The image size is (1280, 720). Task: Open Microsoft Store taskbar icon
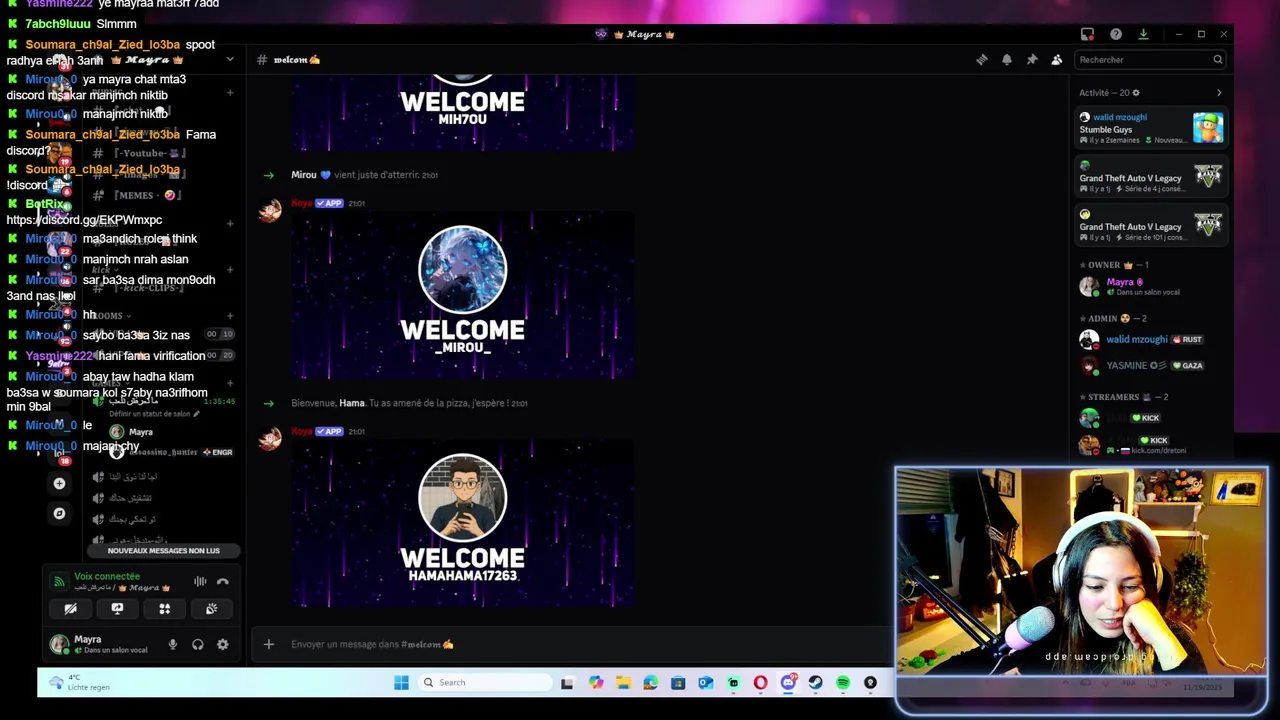[x=678, y=683]
